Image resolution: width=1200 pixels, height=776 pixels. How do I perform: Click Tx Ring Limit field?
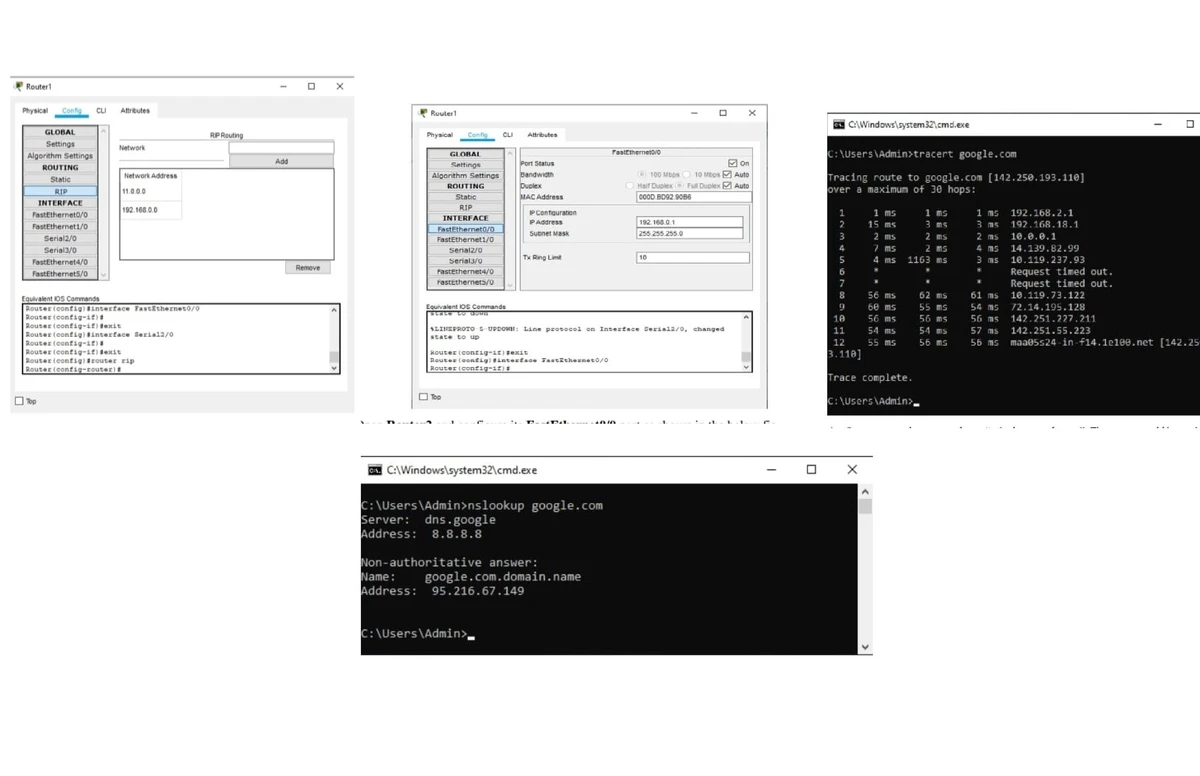pos(692,258)
